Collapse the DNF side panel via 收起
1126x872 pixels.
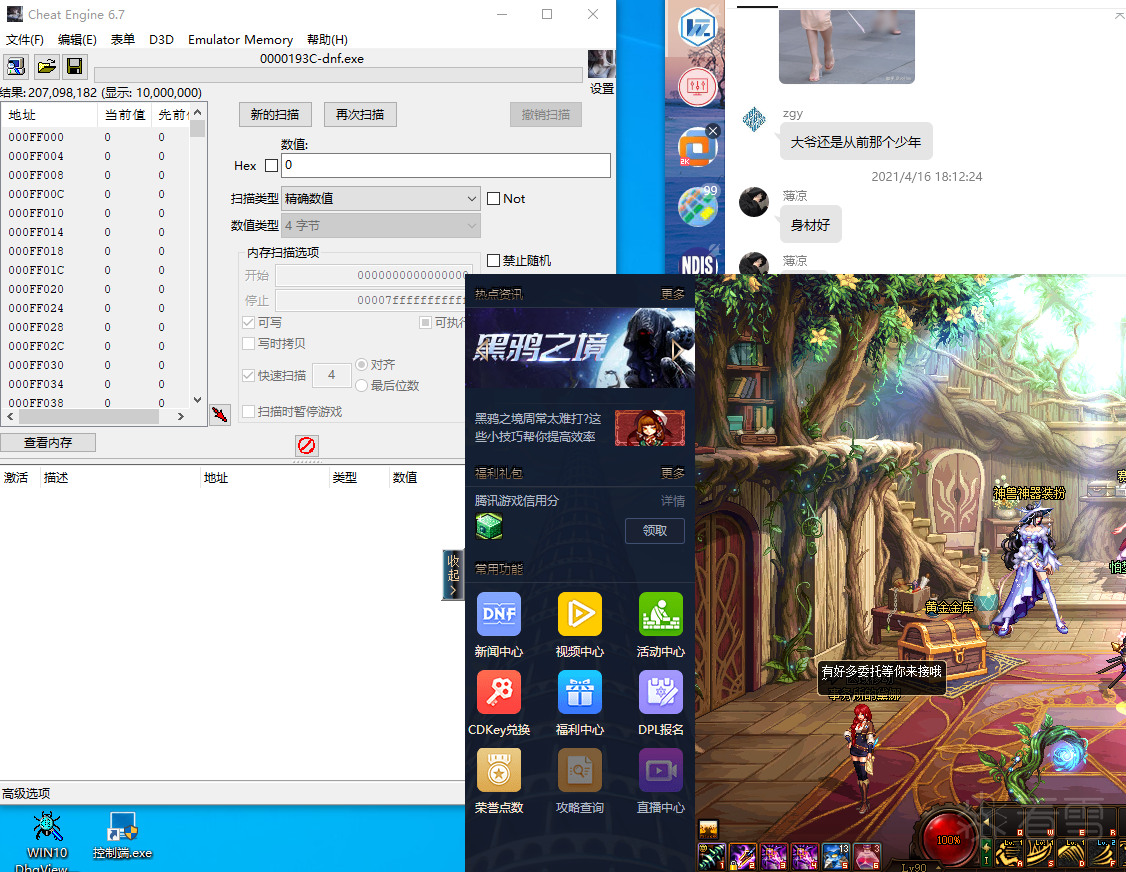click(453, 575)
